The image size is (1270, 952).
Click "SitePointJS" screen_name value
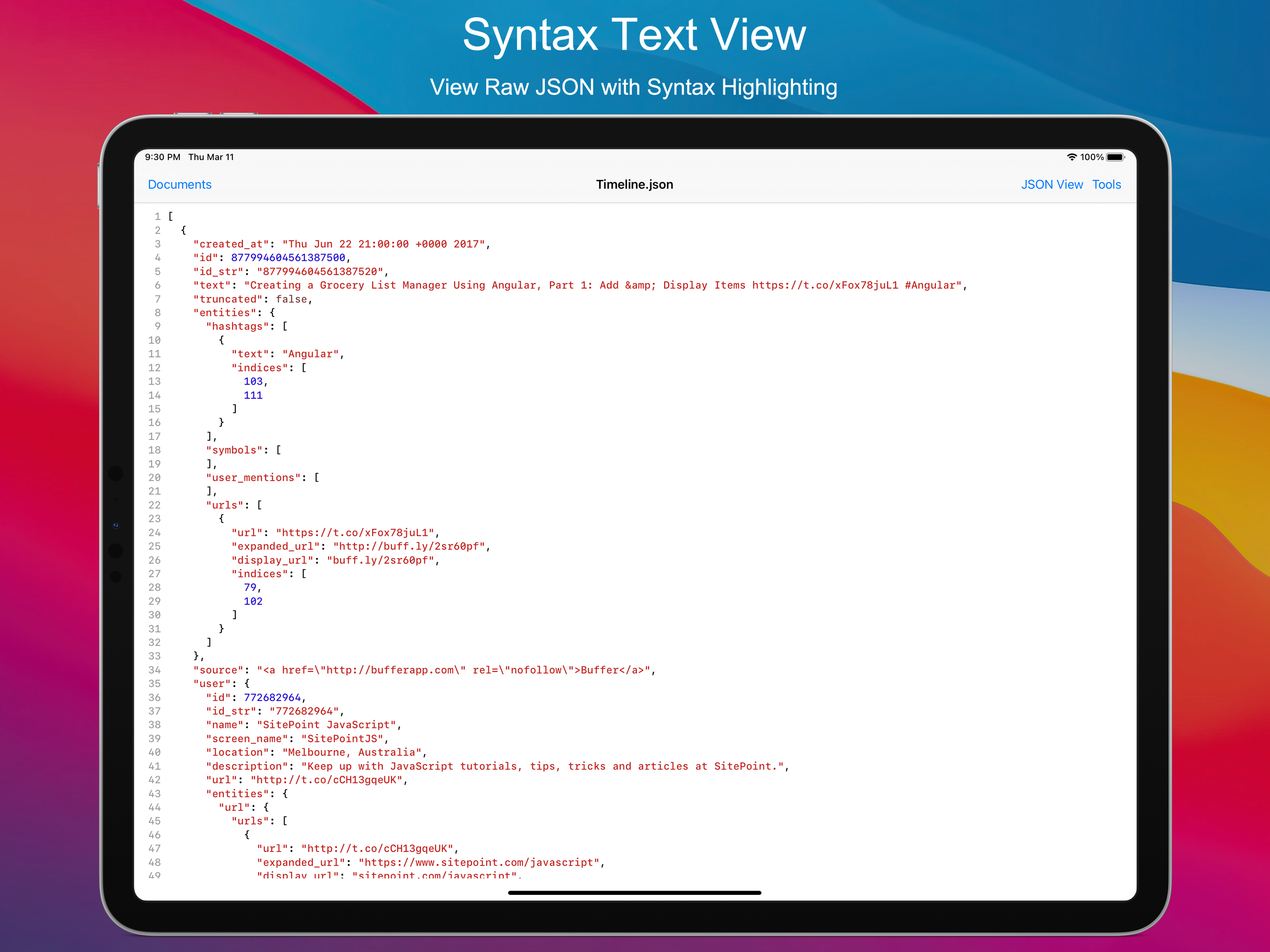(x=342, y=738)
